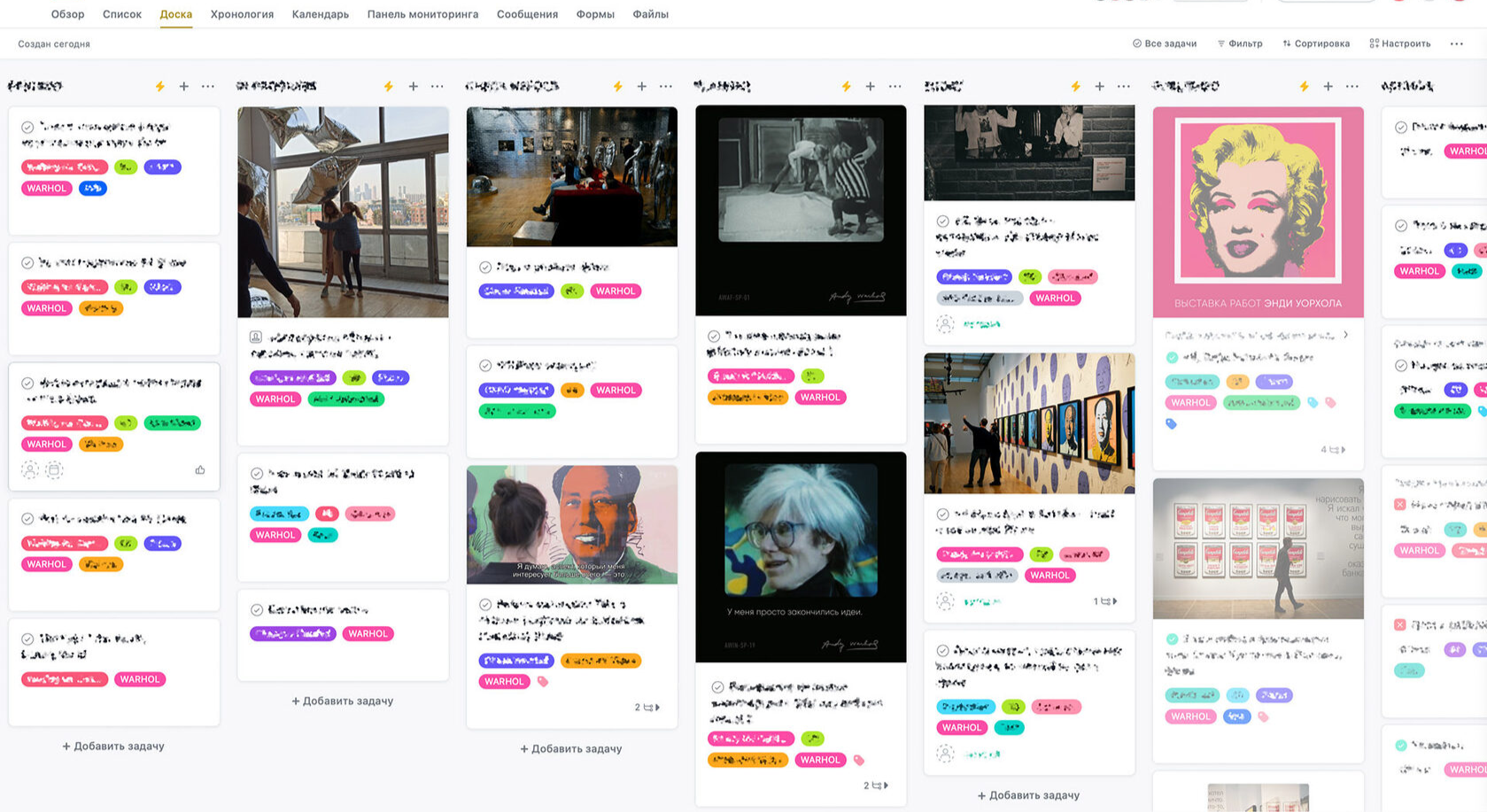The width and height of the screenshot is (1487, 812).
Task: Assign person on third card in first column
Action: click(x=30, y=470)
